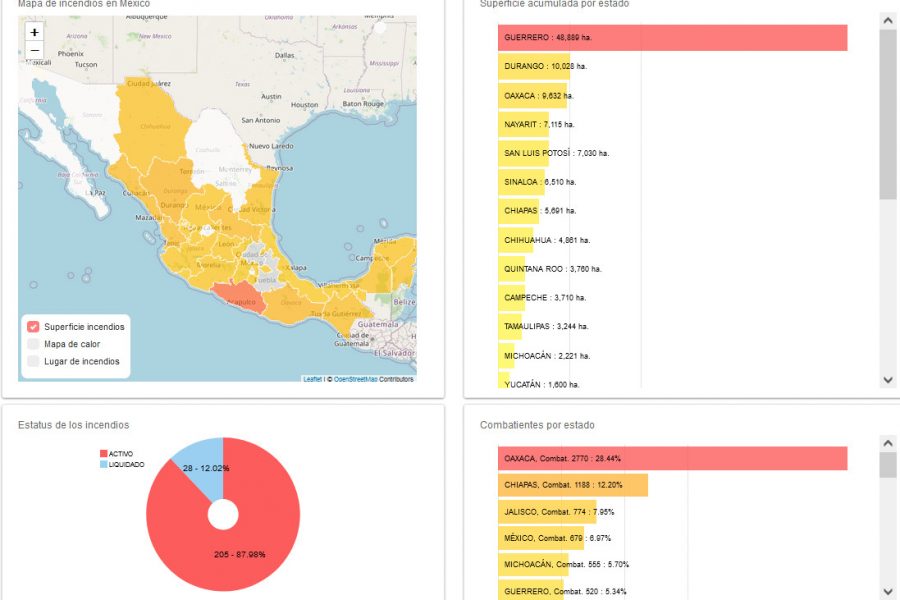The height and width of the screenshot is (600, 900).
Task: Click the blue LIQUIDADO legend swatch
Action: click(x=103, y=464)
